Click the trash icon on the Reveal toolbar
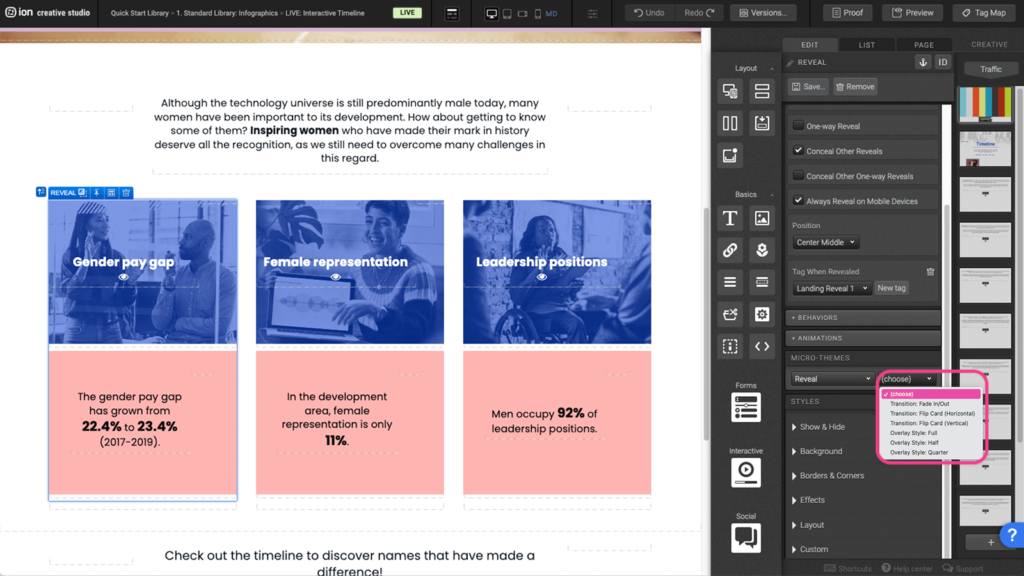The width and height of the screenshot is (1024, 576). coord(126,193)
